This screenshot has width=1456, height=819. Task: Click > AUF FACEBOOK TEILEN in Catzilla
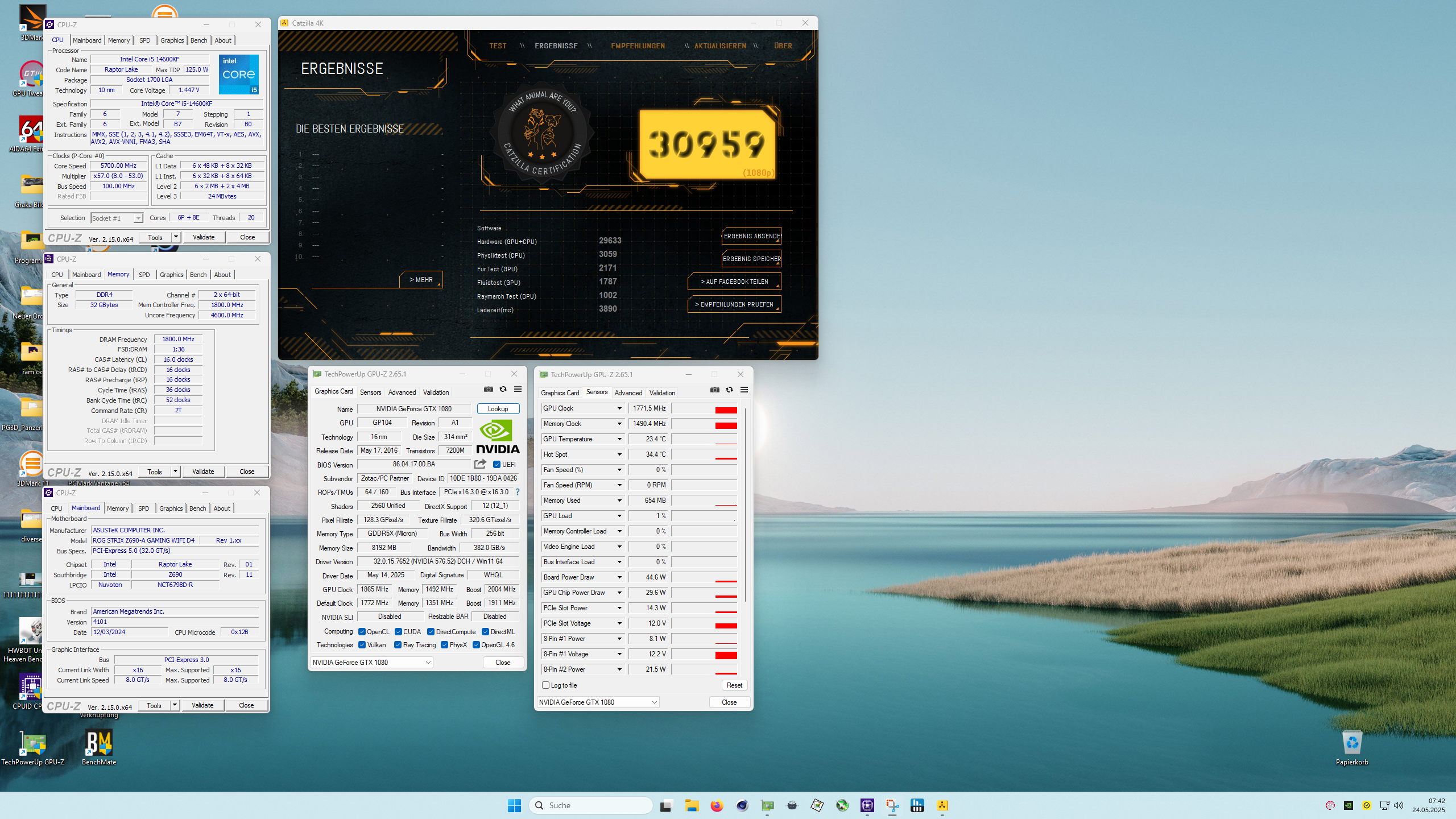[x=734, y=282]
